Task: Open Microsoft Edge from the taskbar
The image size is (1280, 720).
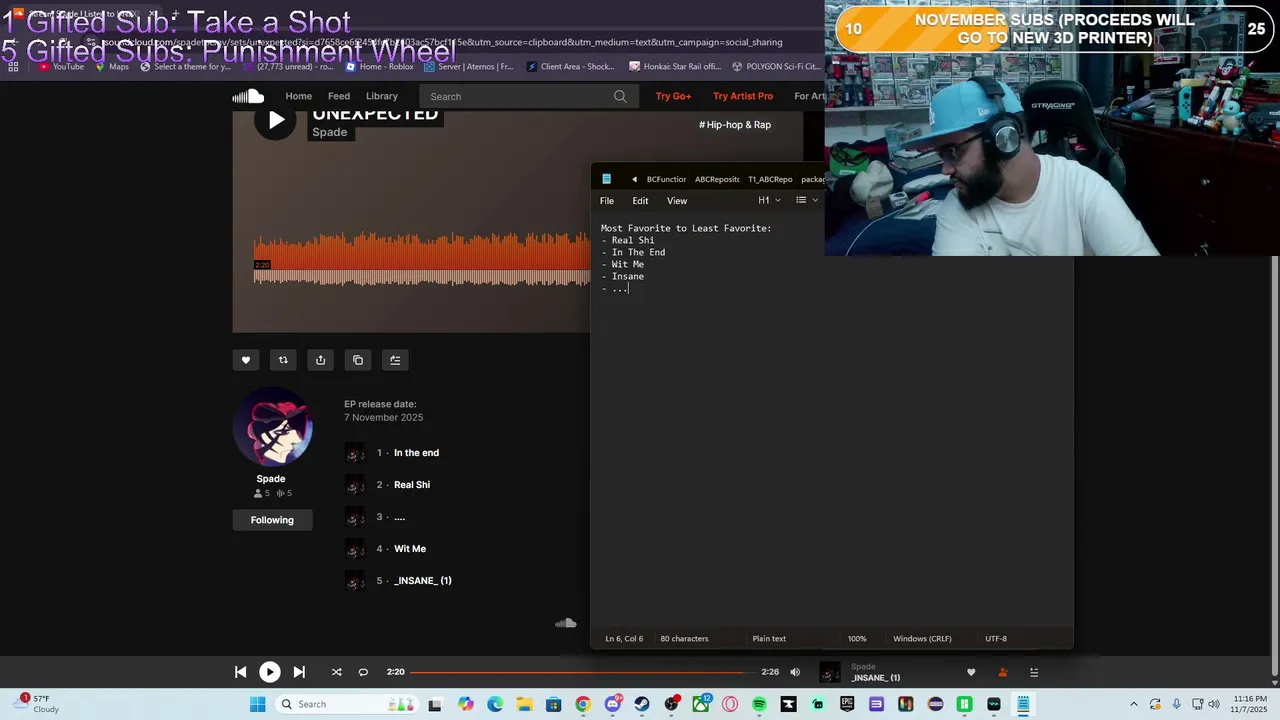Action: (x=495, y=704)
